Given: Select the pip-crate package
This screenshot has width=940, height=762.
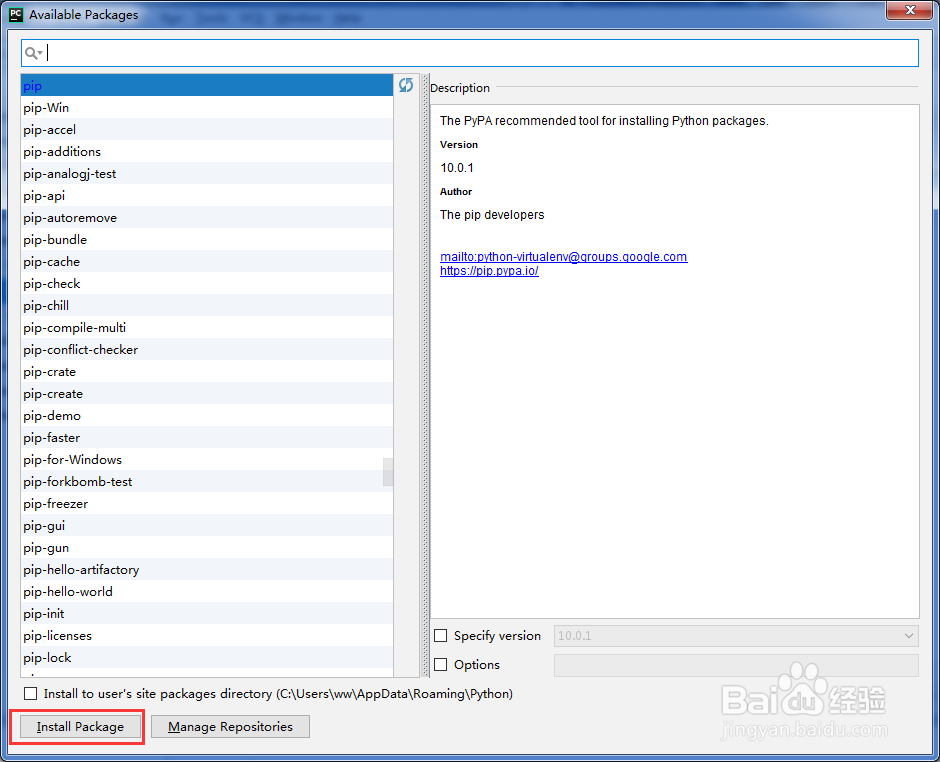Looking at the screenshot, I should [x=207, y=372].
